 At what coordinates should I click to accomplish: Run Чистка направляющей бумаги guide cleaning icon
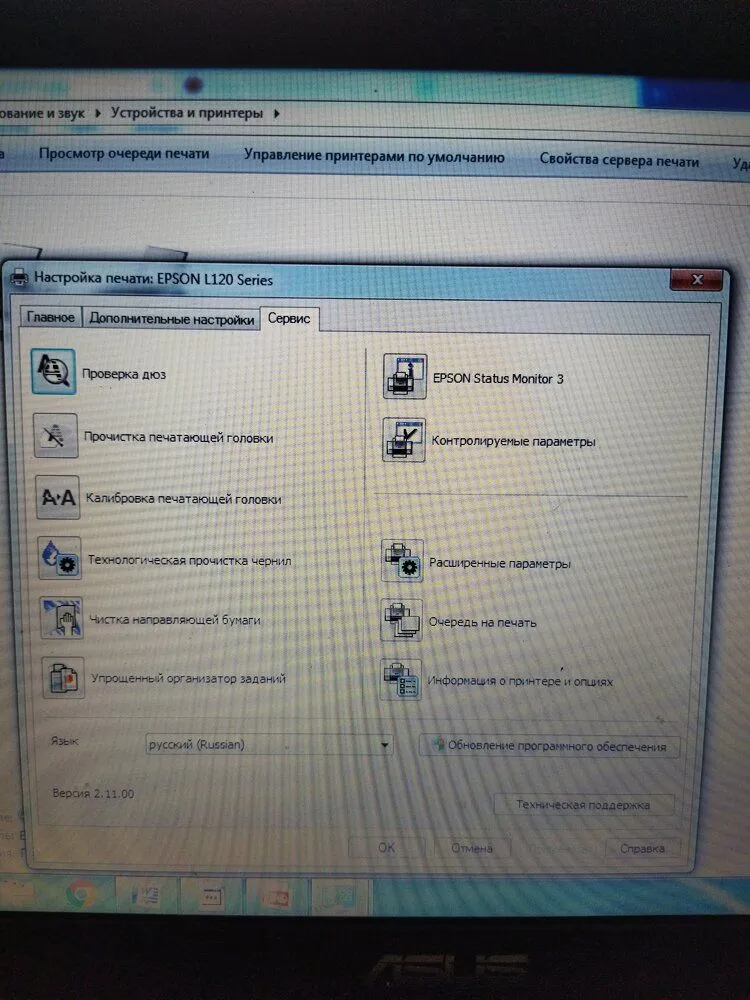point(61,617)
